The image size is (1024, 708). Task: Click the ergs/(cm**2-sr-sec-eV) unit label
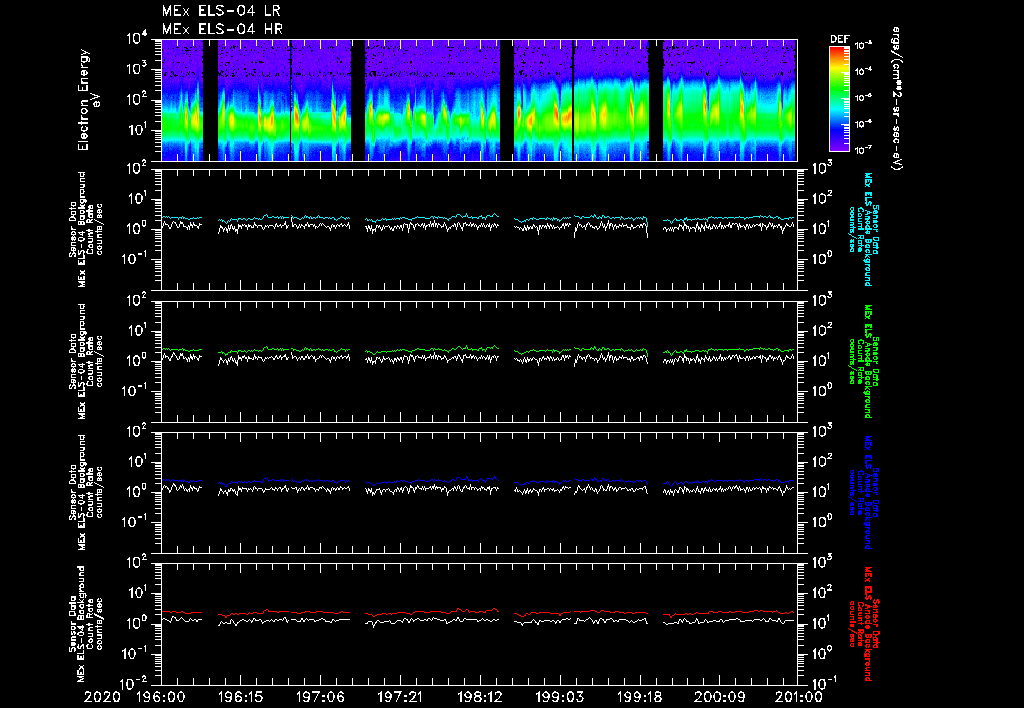(897, 99)
